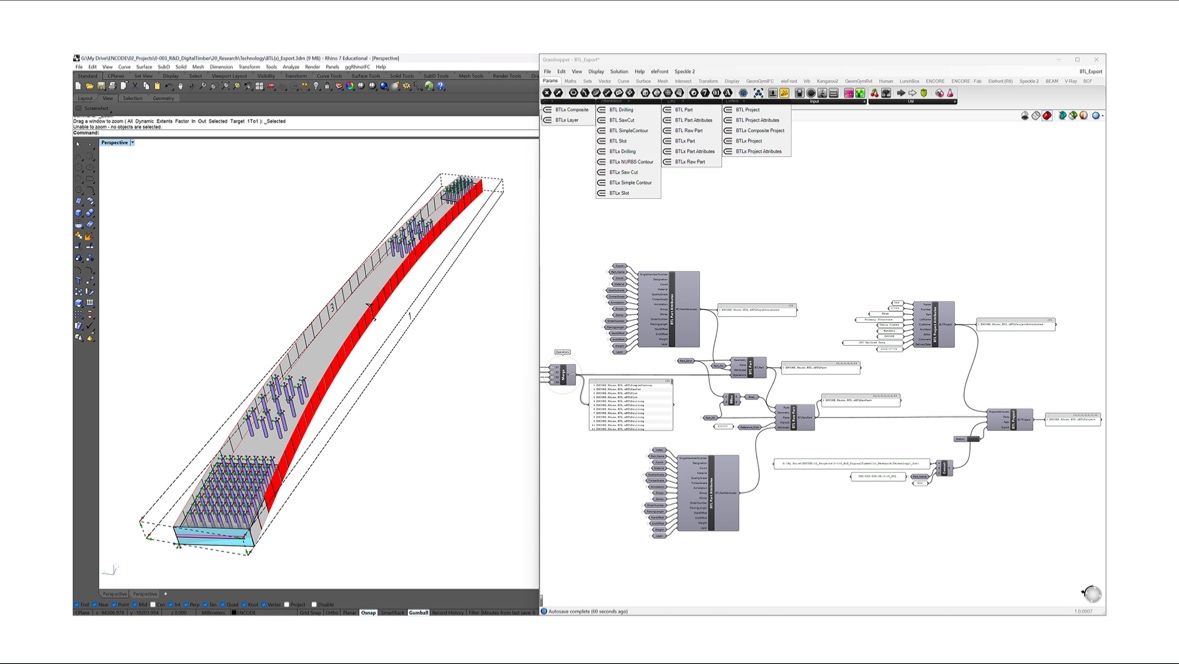
Task: Open the blue sphere display dropdown in Grasshopper
Action: point(1097,115)
